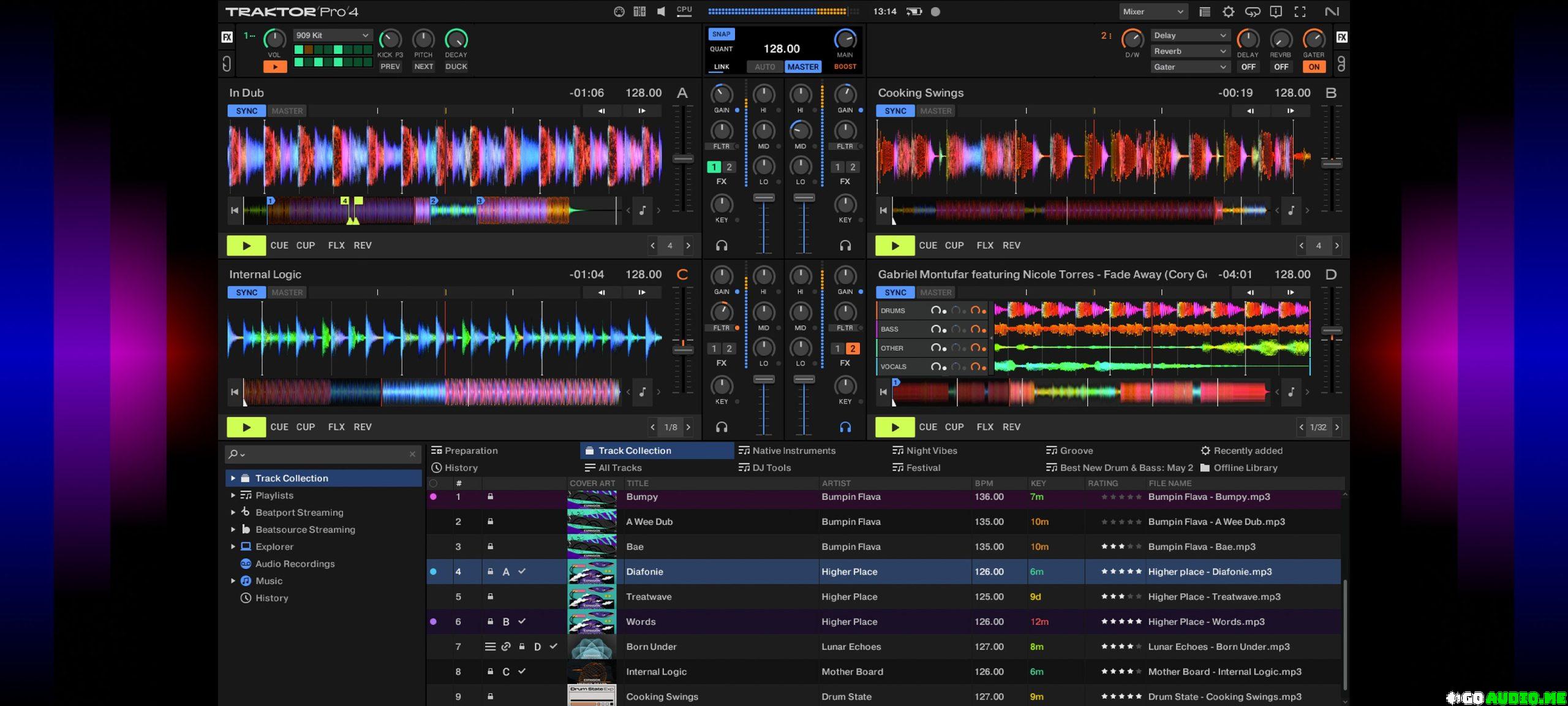The width and height of the screenshot is (1568, 706).
Task: Click the music note icon on Deck A
Action: pos(643,210)
